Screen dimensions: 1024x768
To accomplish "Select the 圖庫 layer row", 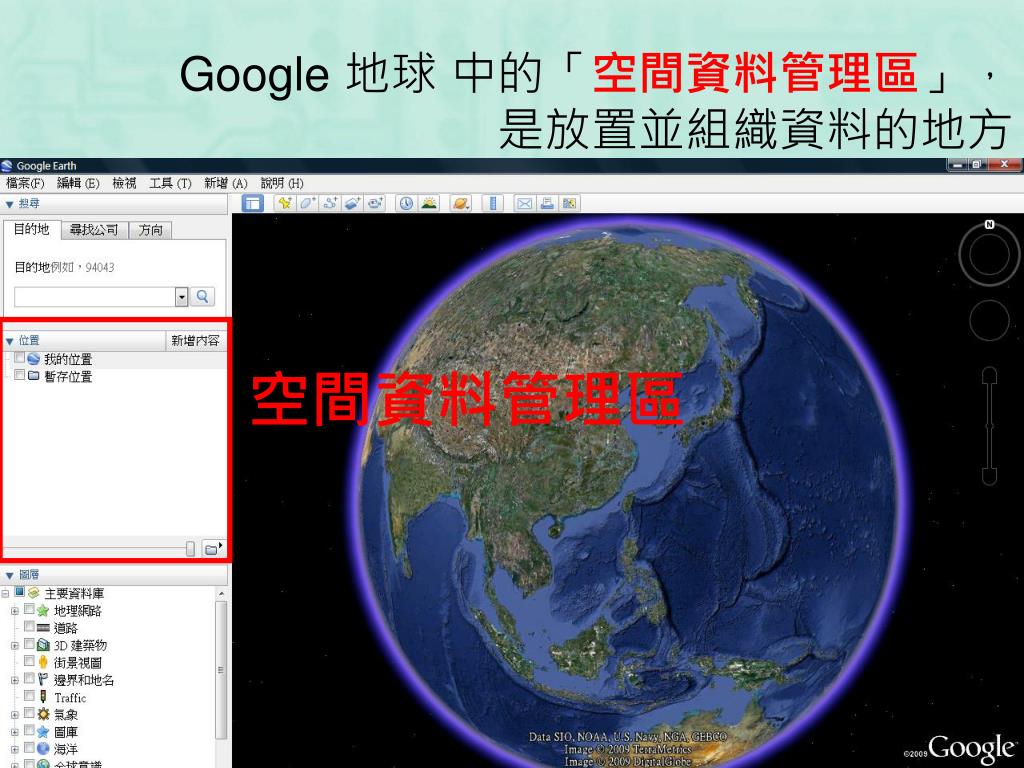I will [65, 731].
